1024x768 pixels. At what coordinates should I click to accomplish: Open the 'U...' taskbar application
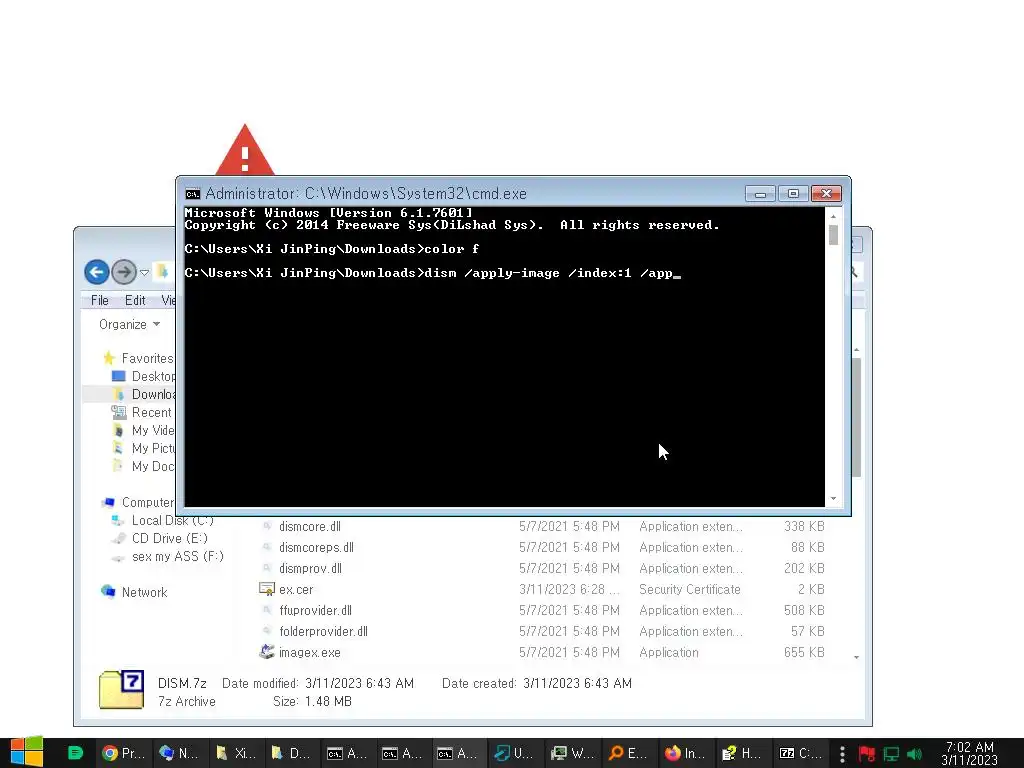pos(514,753)
